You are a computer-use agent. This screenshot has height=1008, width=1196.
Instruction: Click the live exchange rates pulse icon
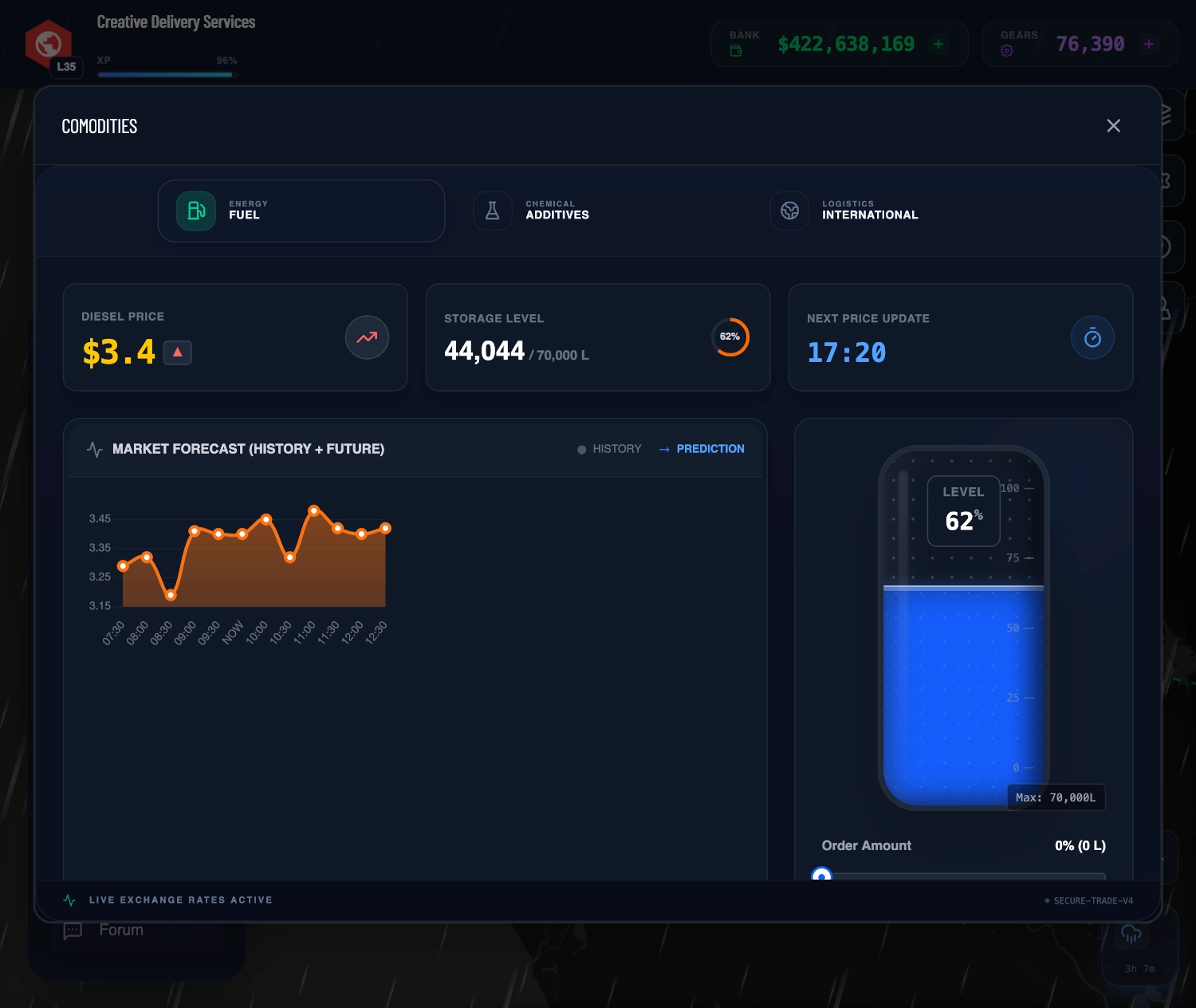pos(69,900)
